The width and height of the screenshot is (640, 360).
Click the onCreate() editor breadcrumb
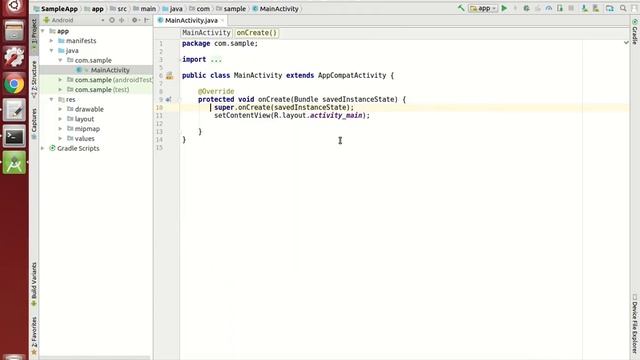pyautogui.click(x=257, y=33)
